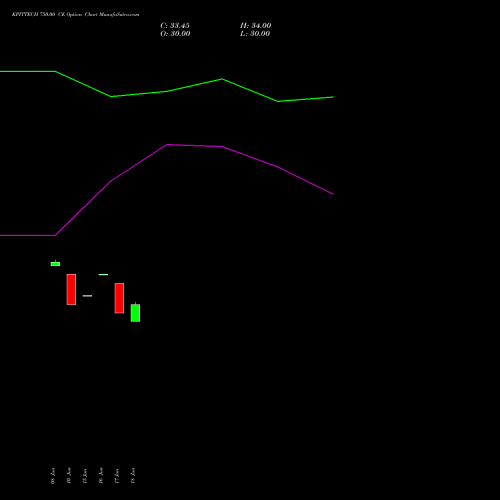Select the close value C: 33.45
This screenshot has height=500, width=500.
(175, 26)
